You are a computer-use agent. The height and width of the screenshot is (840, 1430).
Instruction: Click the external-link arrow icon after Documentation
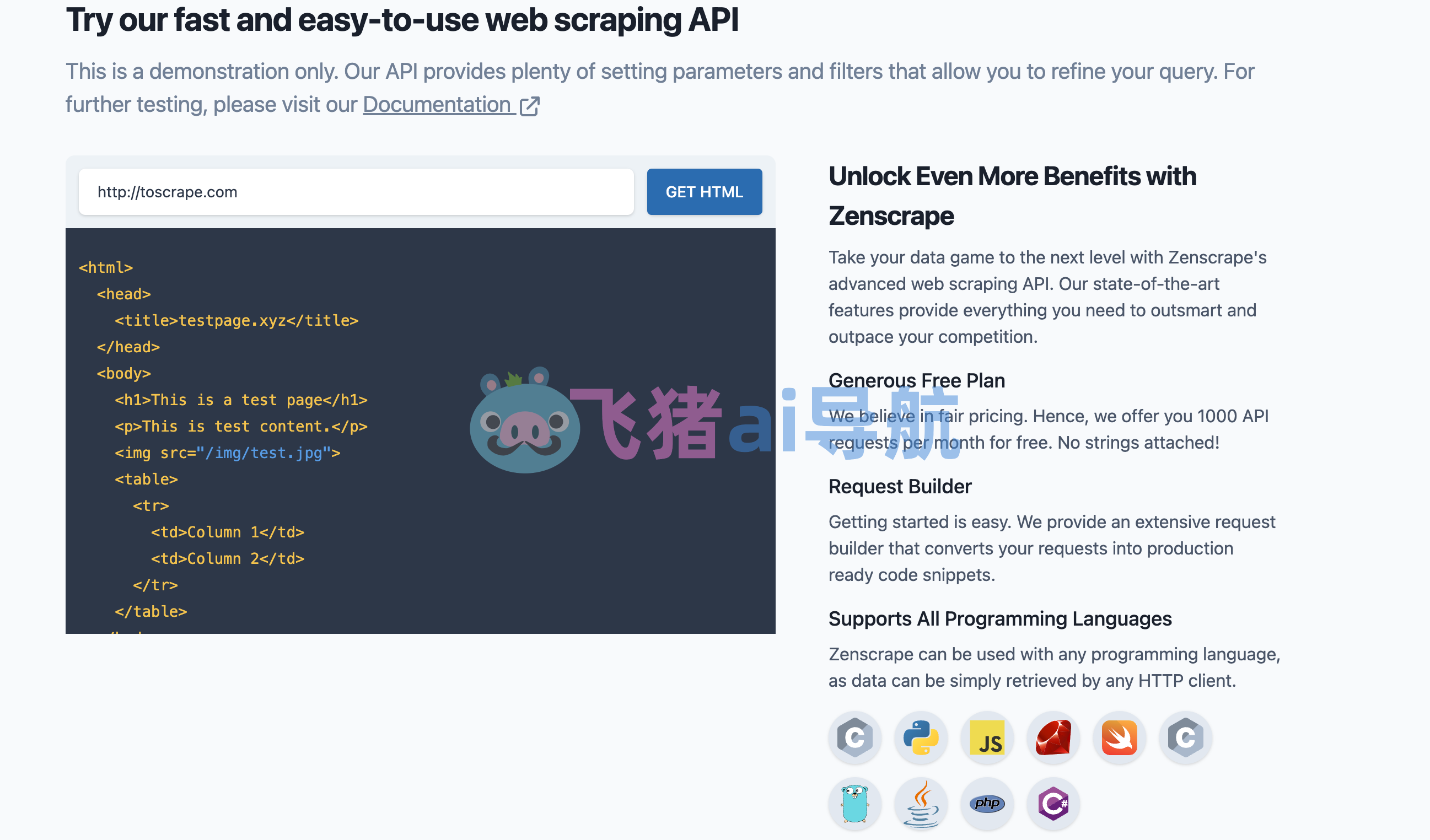[x=529, y=105]
